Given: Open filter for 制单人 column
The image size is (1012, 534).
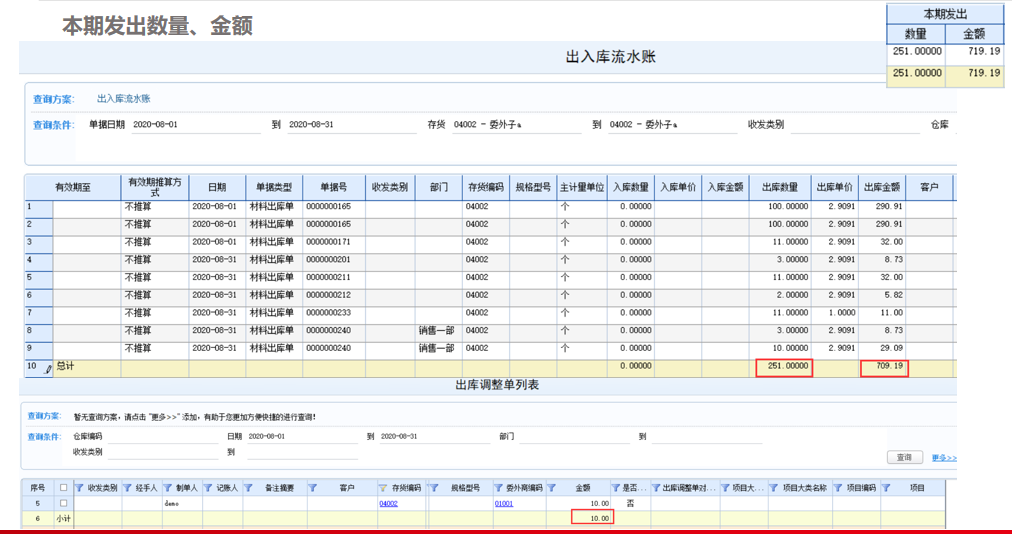Looking at the screenshot, I should click(x=167, y=488).
